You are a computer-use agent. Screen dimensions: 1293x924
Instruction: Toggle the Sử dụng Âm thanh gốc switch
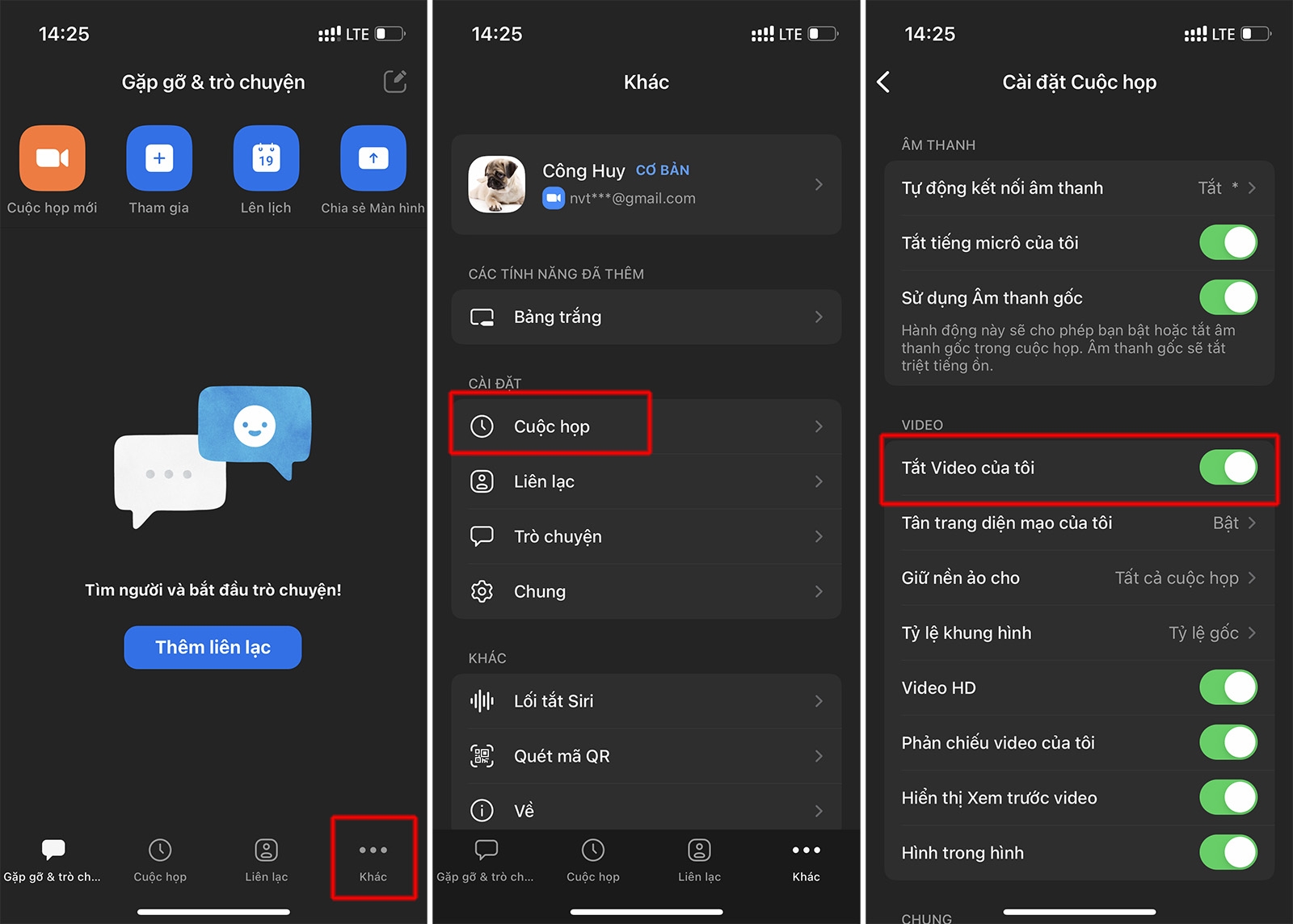(x=1228, y=297)
